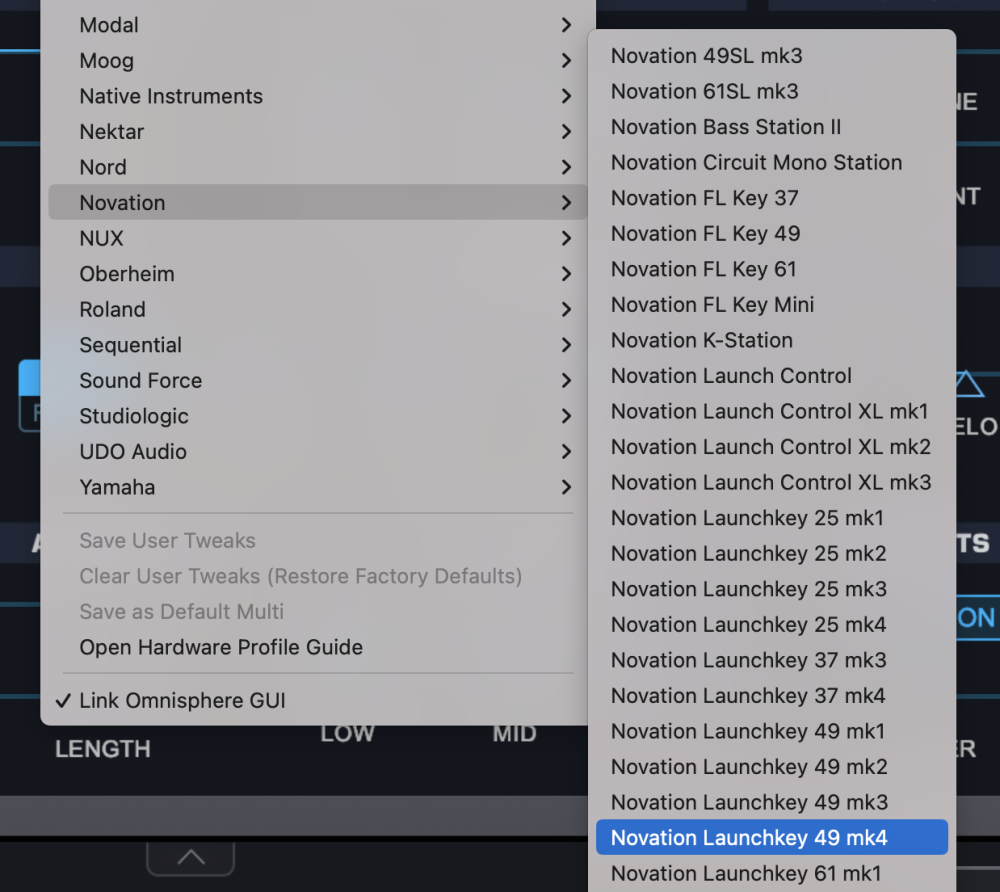Click the up-chevron button at the bottom

point(191,857)
